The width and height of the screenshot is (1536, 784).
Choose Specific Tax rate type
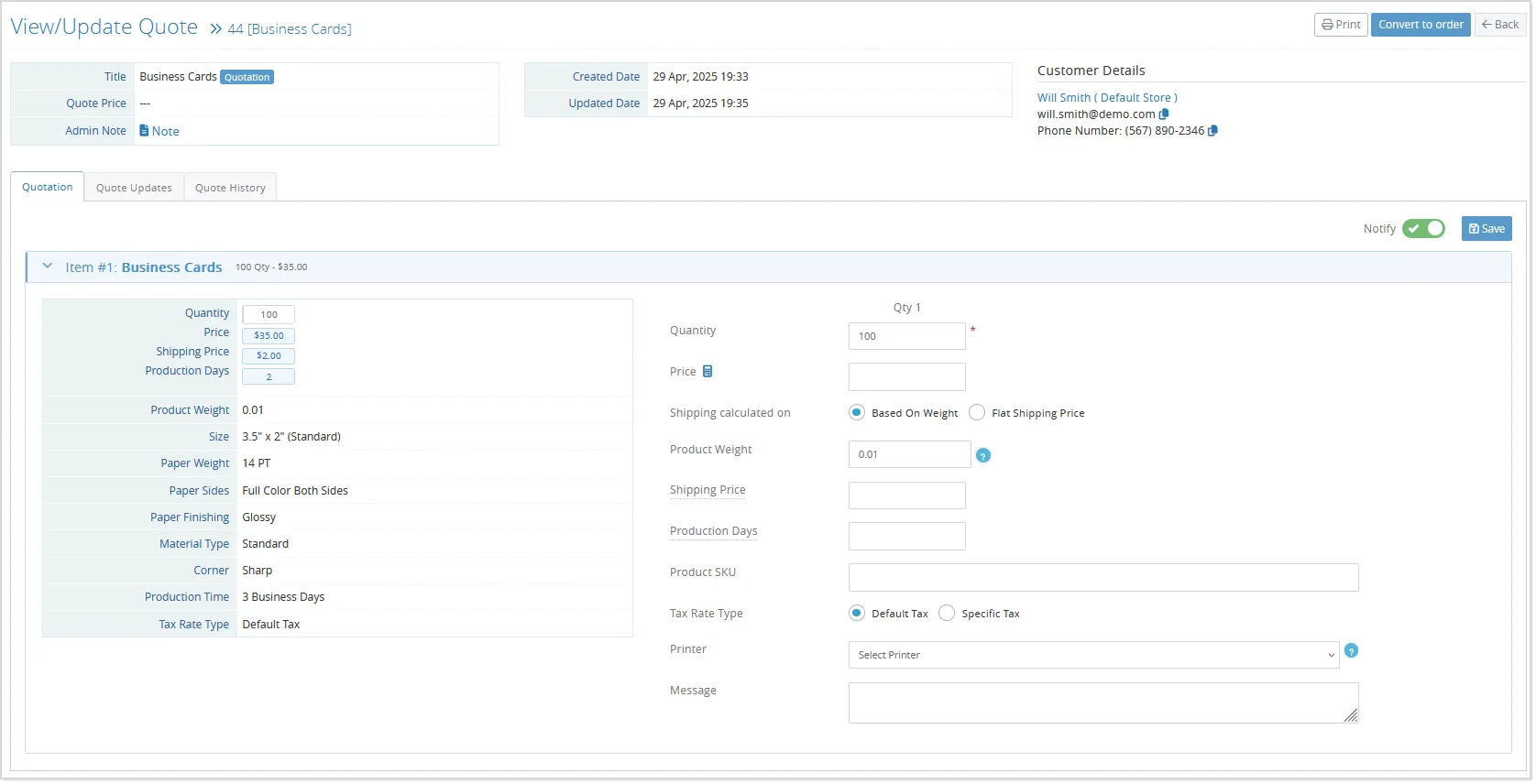click(947, 614)
